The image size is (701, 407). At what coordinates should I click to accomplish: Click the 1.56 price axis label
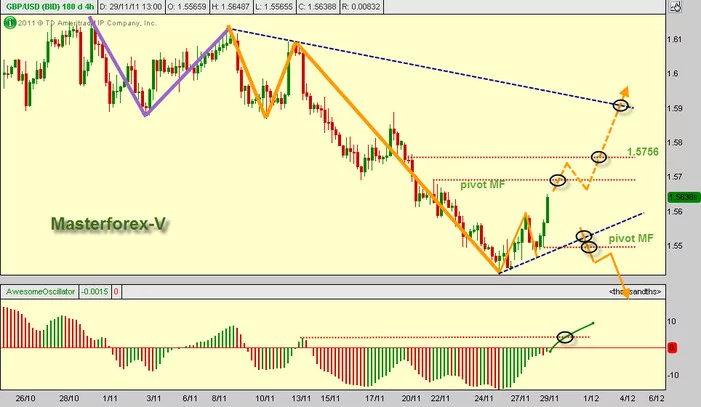click(x=674, y=212)
